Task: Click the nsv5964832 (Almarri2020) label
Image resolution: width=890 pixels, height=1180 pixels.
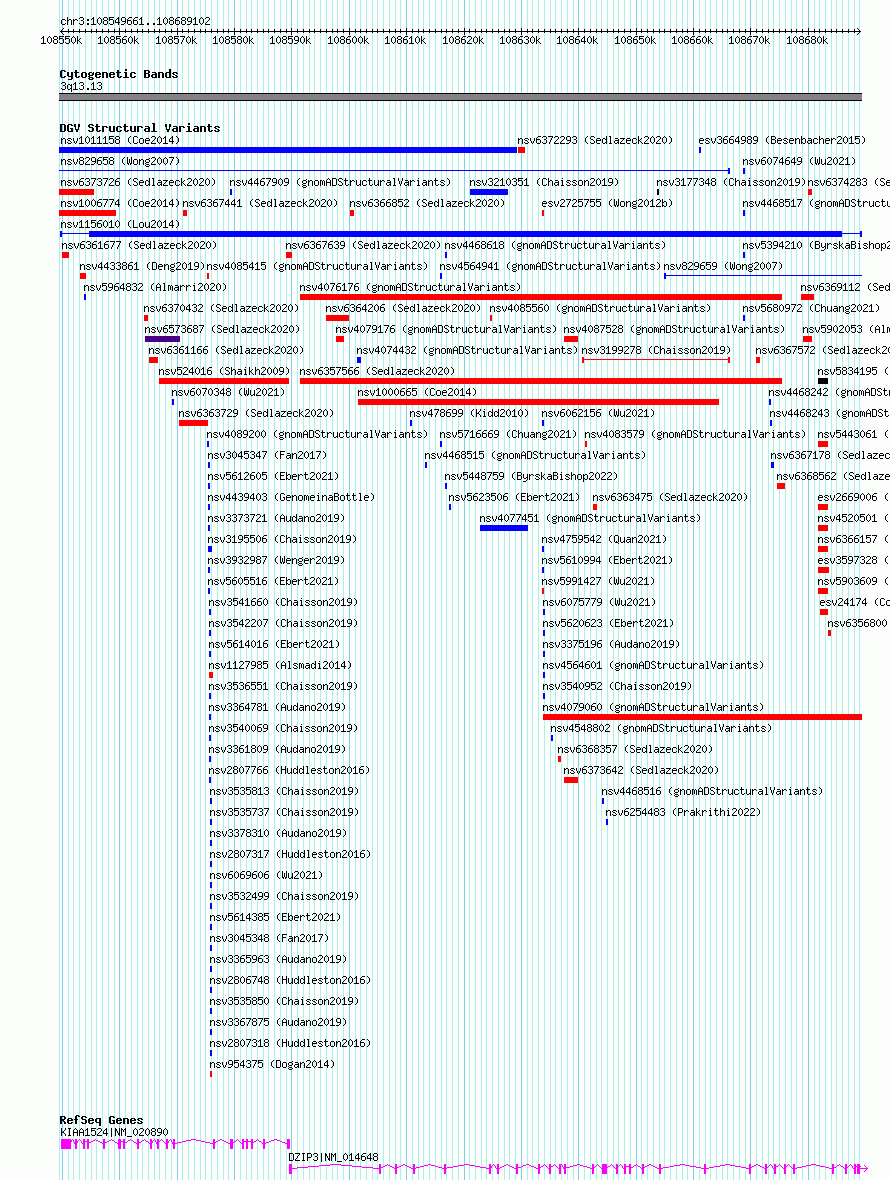Action: pyautogui.click(x=155, y=288)
